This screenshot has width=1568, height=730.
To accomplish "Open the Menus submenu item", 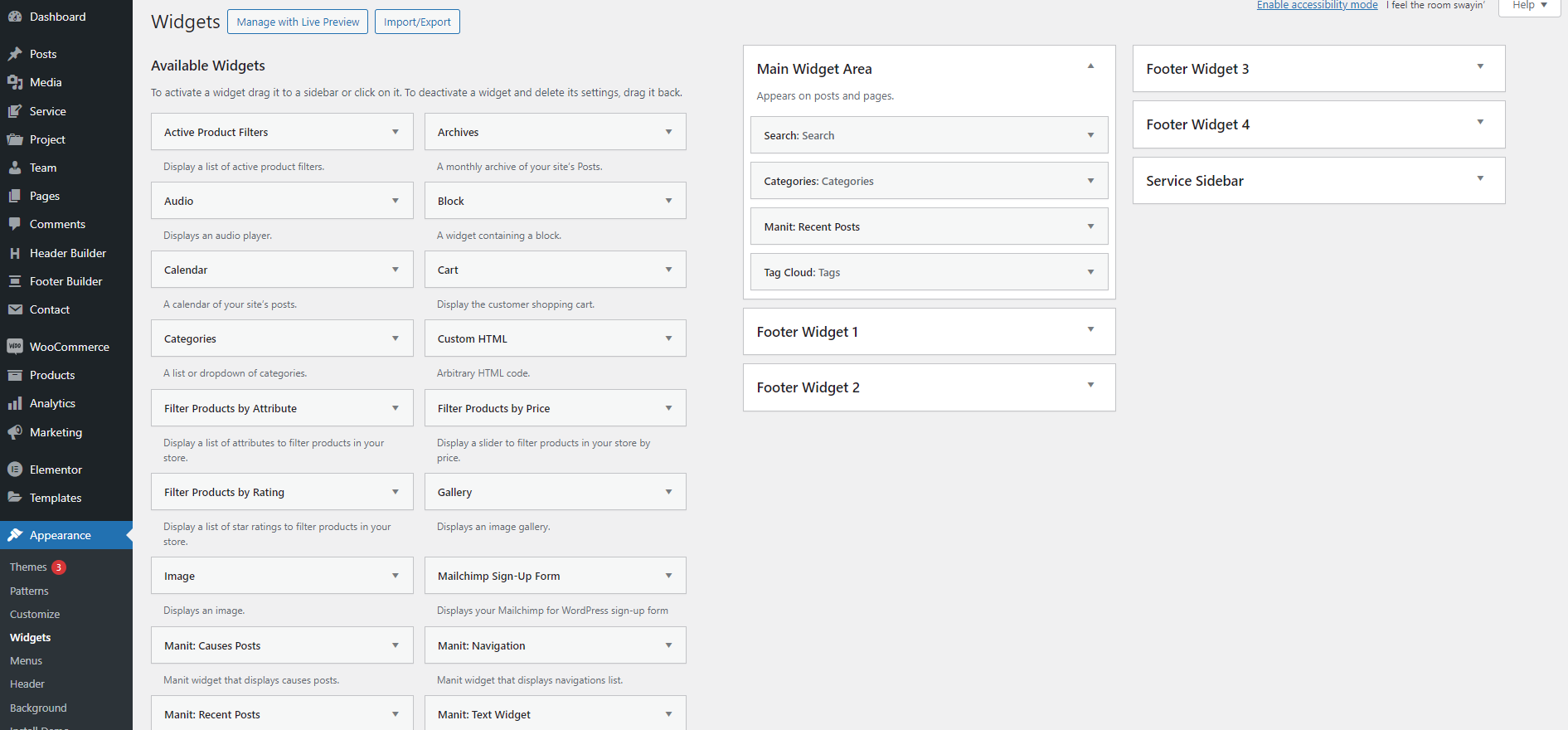I will (x=26, y=661).
